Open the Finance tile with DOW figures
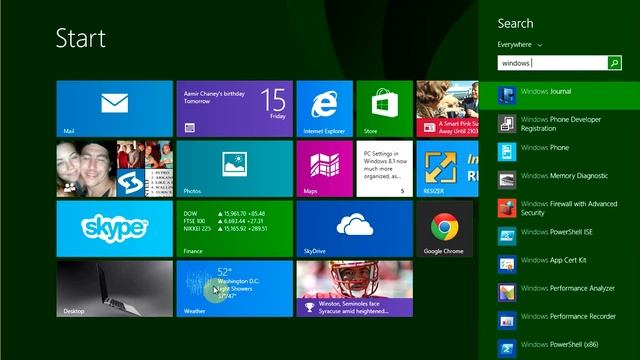 [235, 229]
